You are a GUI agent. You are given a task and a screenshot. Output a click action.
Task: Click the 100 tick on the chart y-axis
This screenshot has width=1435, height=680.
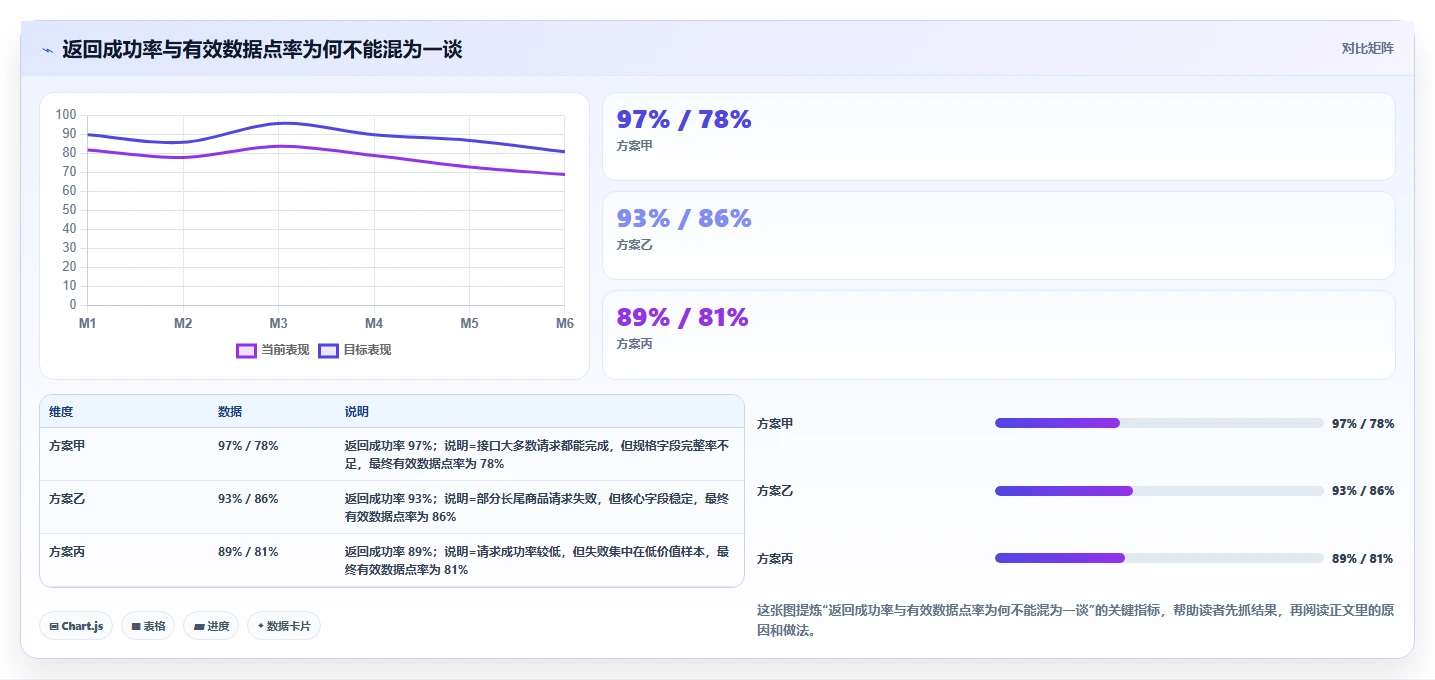[66, 115]
